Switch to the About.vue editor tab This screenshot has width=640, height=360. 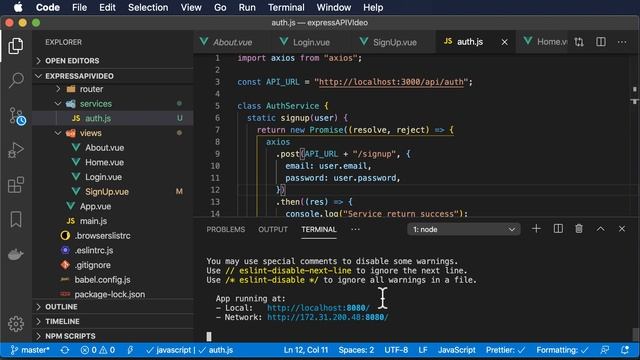pos(233,42)
